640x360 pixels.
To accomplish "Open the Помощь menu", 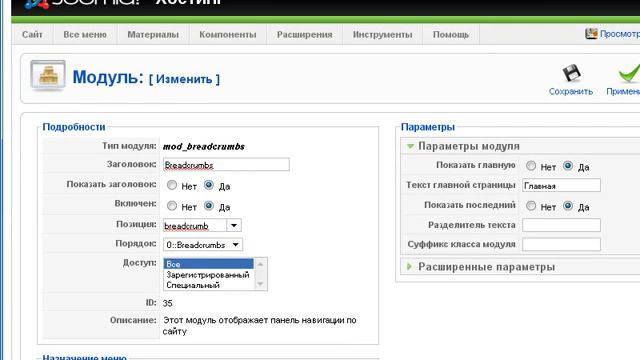I will [451, 35].
